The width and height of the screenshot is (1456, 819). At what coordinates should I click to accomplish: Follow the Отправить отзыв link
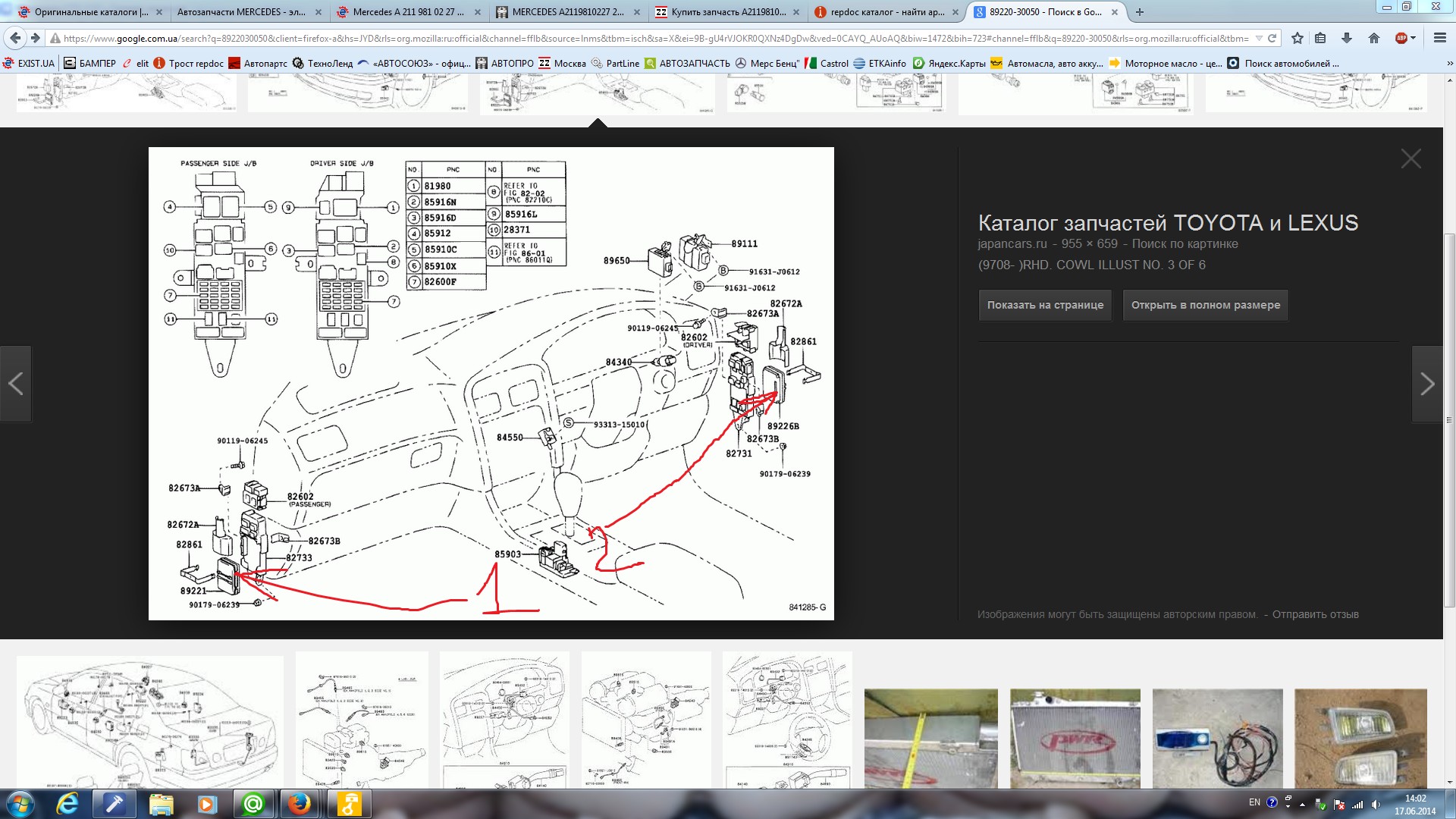point(1315,614)
